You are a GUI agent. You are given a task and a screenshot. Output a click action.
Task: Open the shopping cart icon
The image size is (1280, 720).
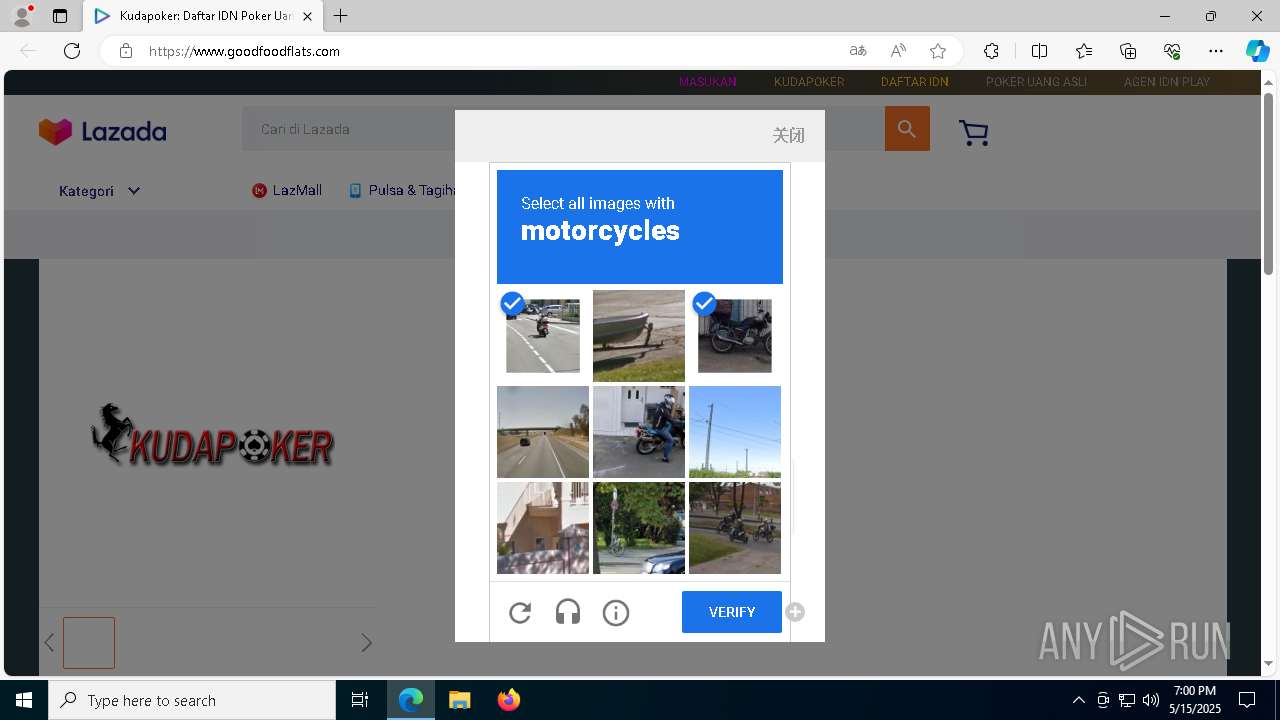coord(973,132)
